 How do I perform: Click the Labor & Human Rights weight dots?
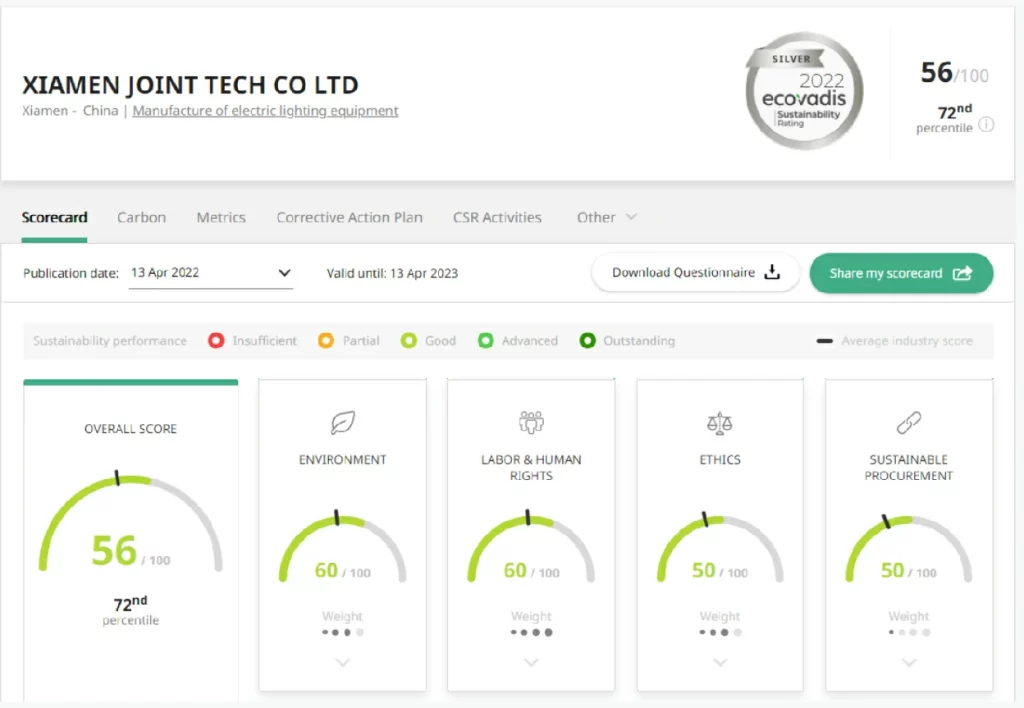coord(531,632)
